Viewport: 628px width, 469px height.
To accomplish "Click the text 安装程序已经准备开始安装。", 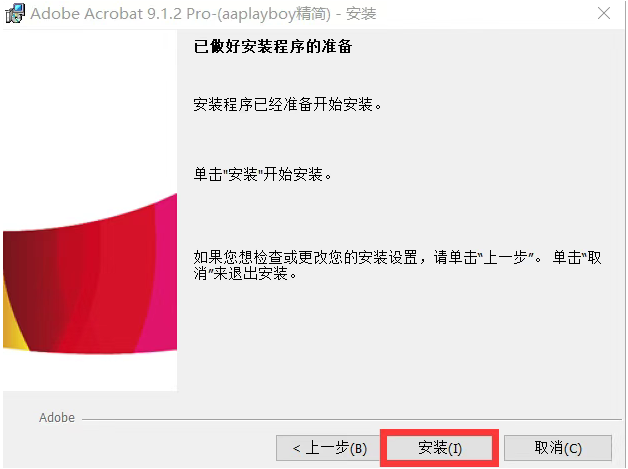I will point(288,105).
